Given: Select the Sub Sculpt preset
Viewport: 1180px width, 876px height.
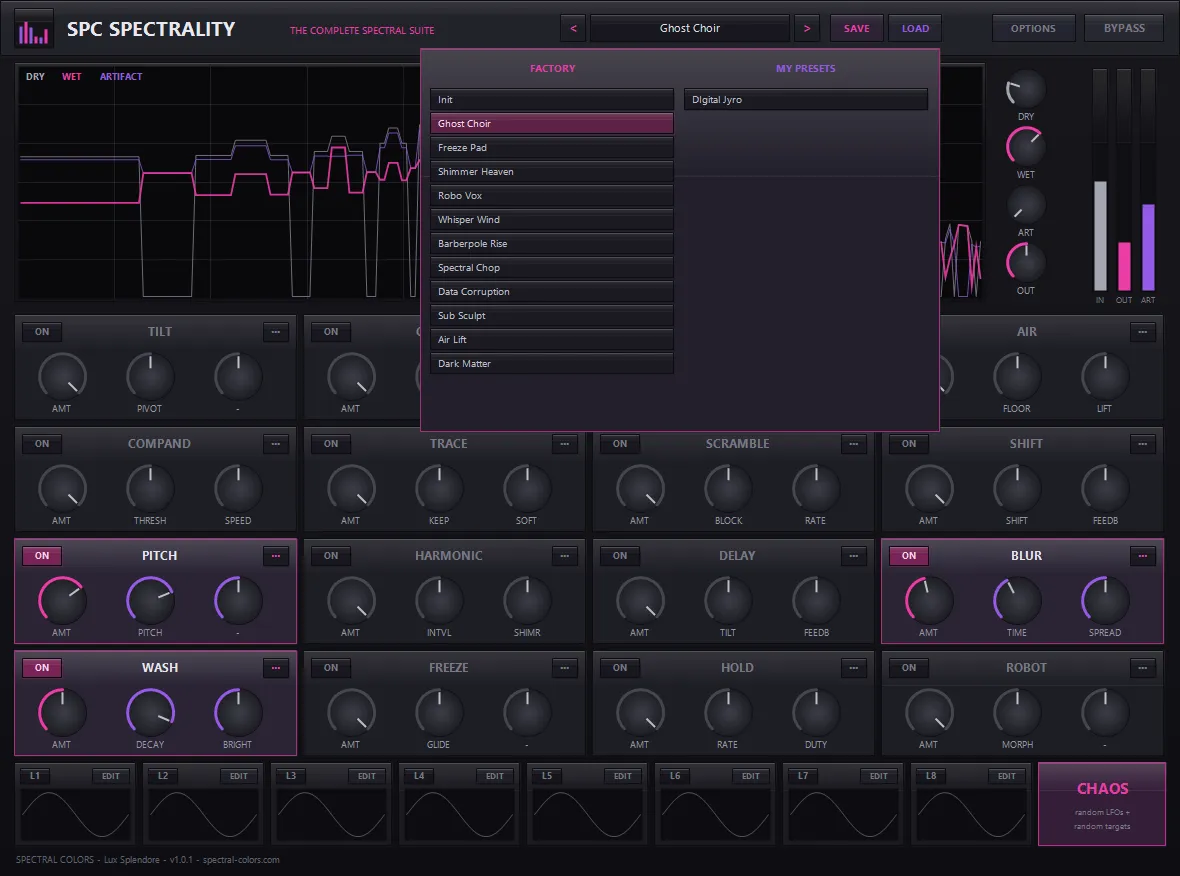Looking at the screenshot, I should (552, 316).
